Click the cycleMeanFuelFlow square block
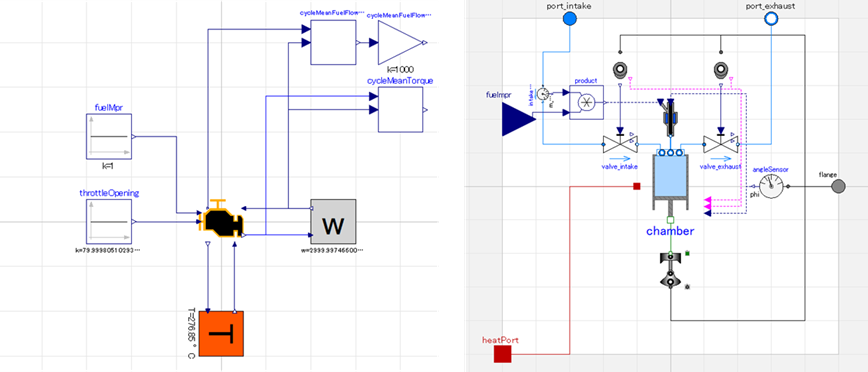 (x=333, y=43)
